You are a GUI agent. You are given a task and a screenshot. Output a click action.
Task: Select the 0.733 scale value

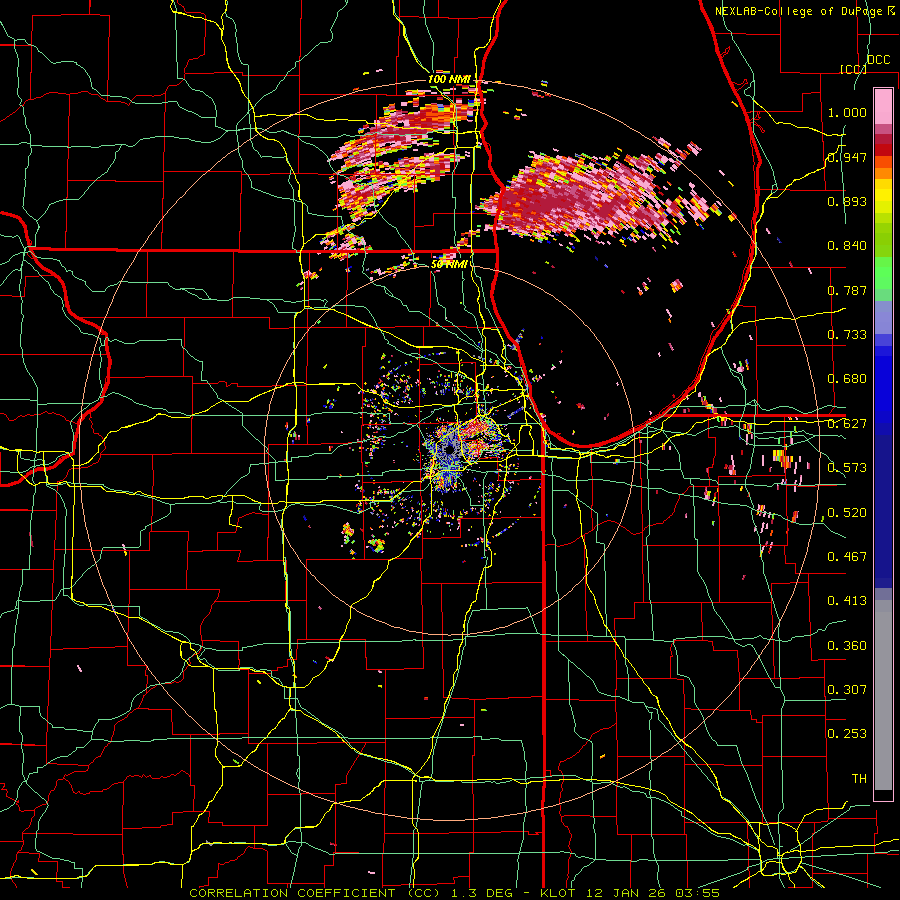[847, 335]
